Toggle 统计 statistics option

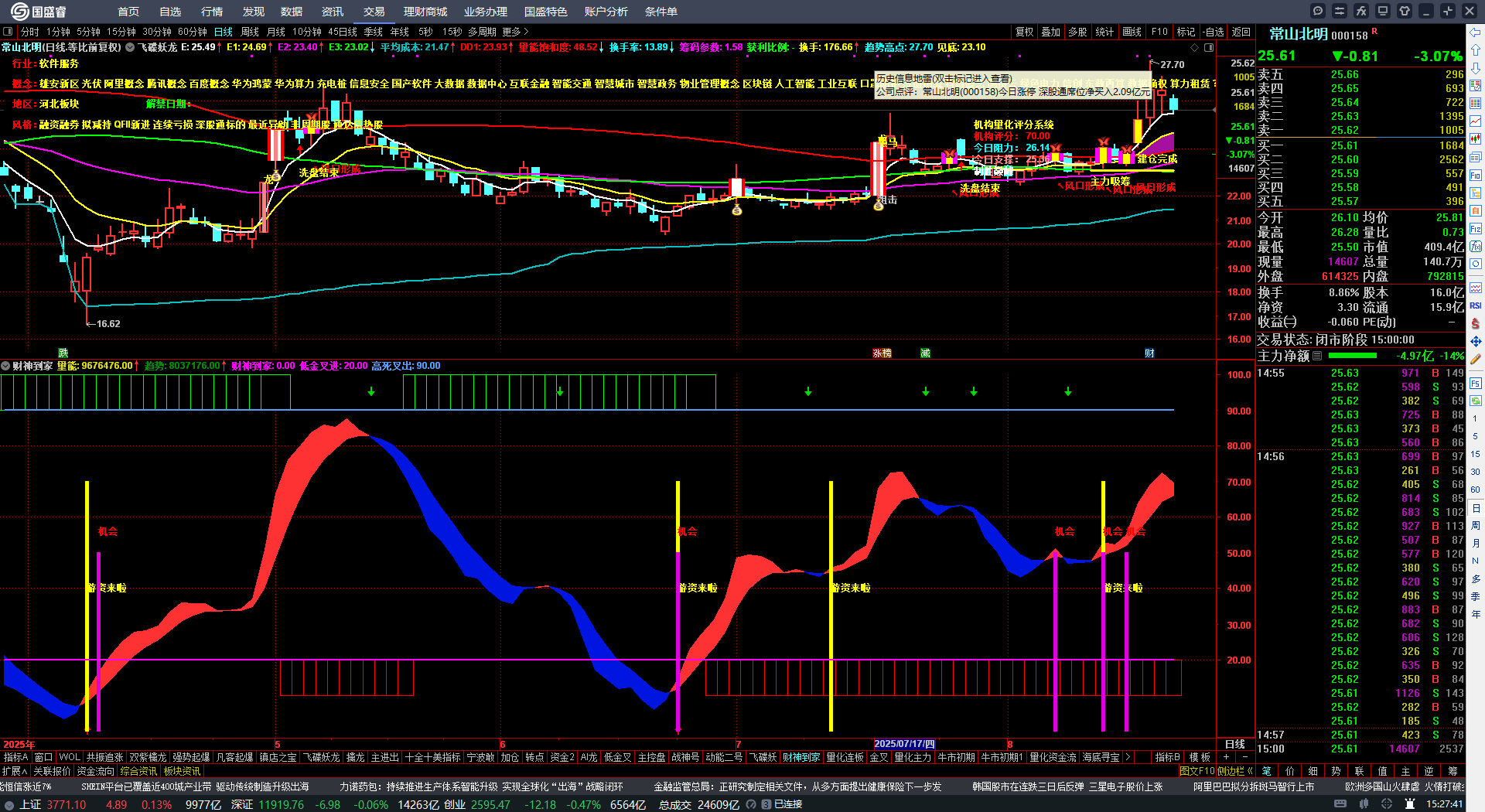[x=1104, y=32]
